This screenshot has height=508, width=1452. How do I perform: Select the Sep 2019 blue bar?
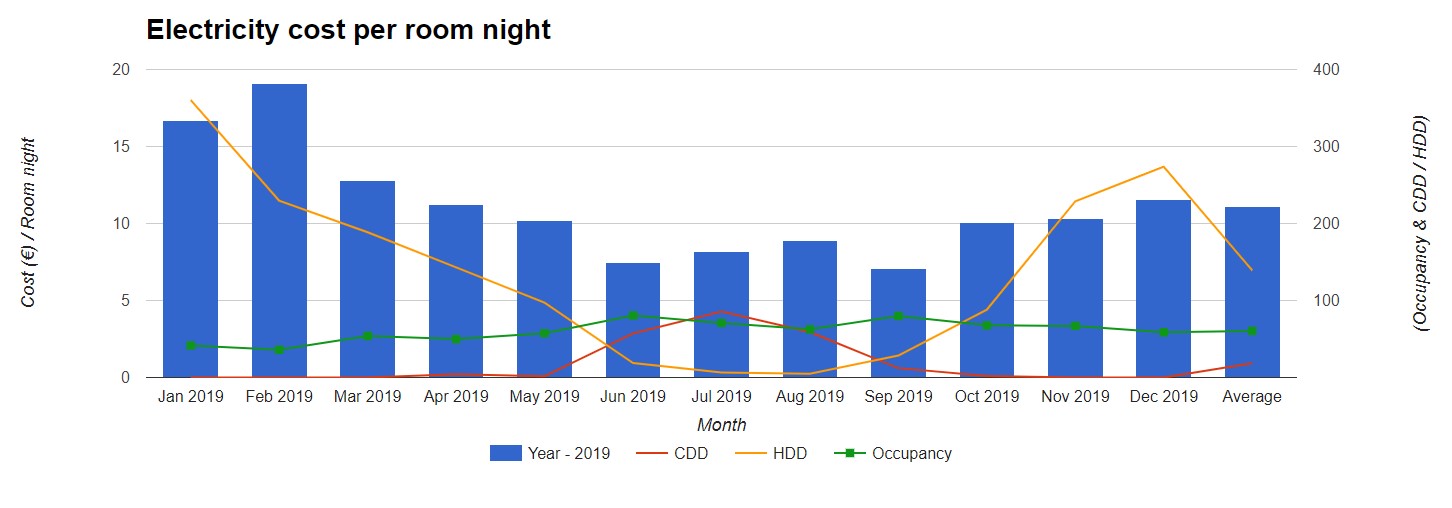tap(898, 323)
